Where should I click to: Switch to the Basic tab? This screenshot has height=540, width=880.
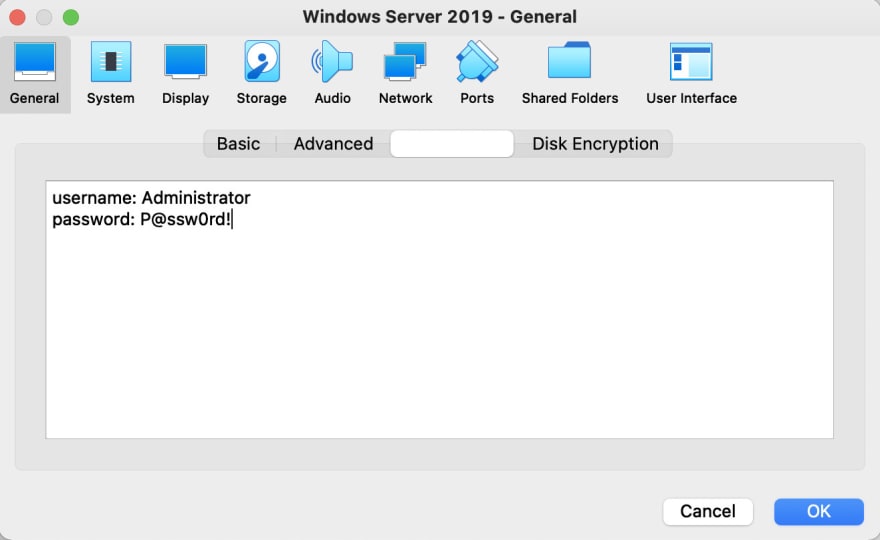[x=239, y=144]
